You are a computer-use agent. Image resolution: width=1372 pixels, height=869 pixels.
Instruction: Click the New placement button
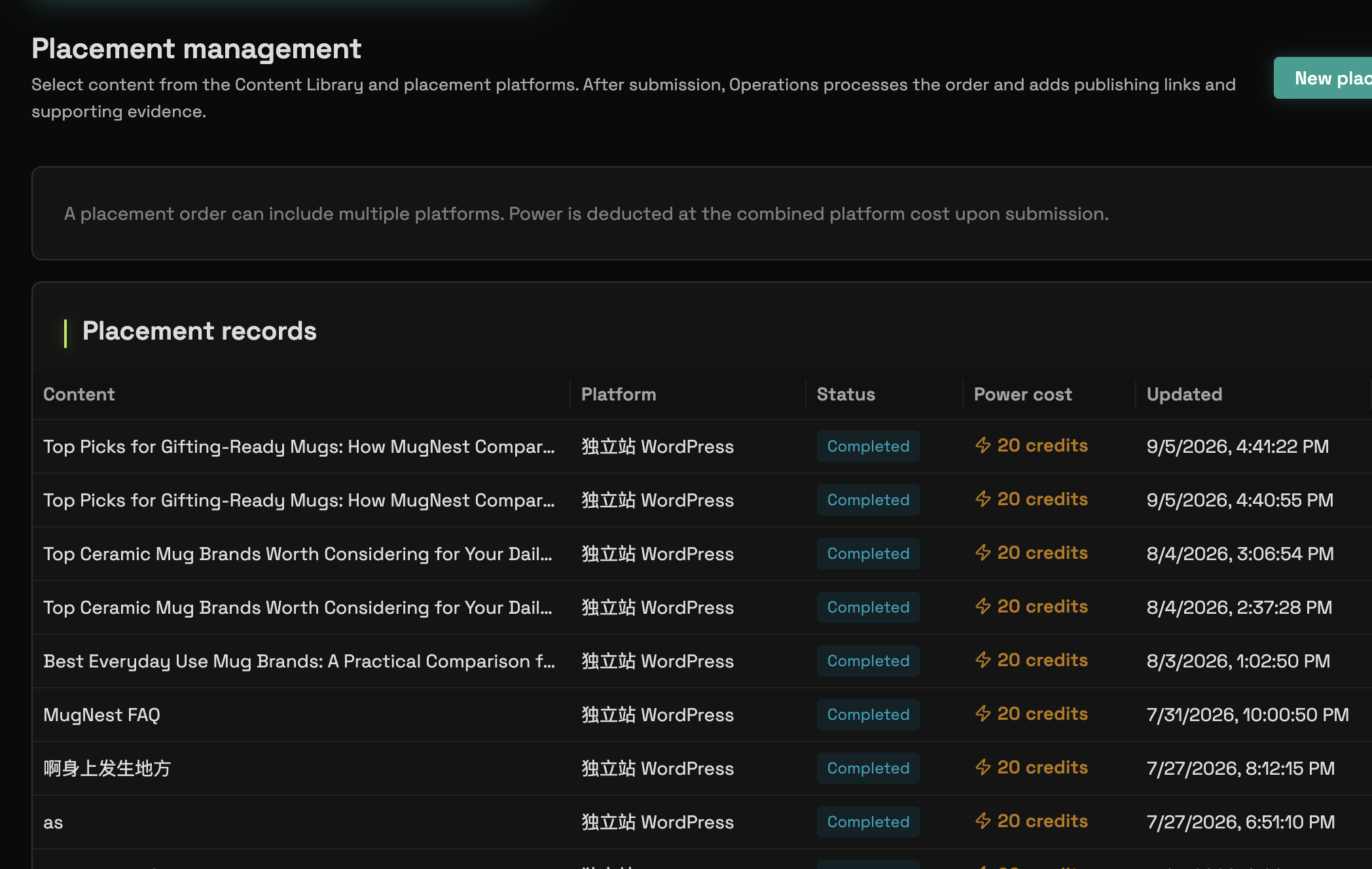pos(1323,78)
